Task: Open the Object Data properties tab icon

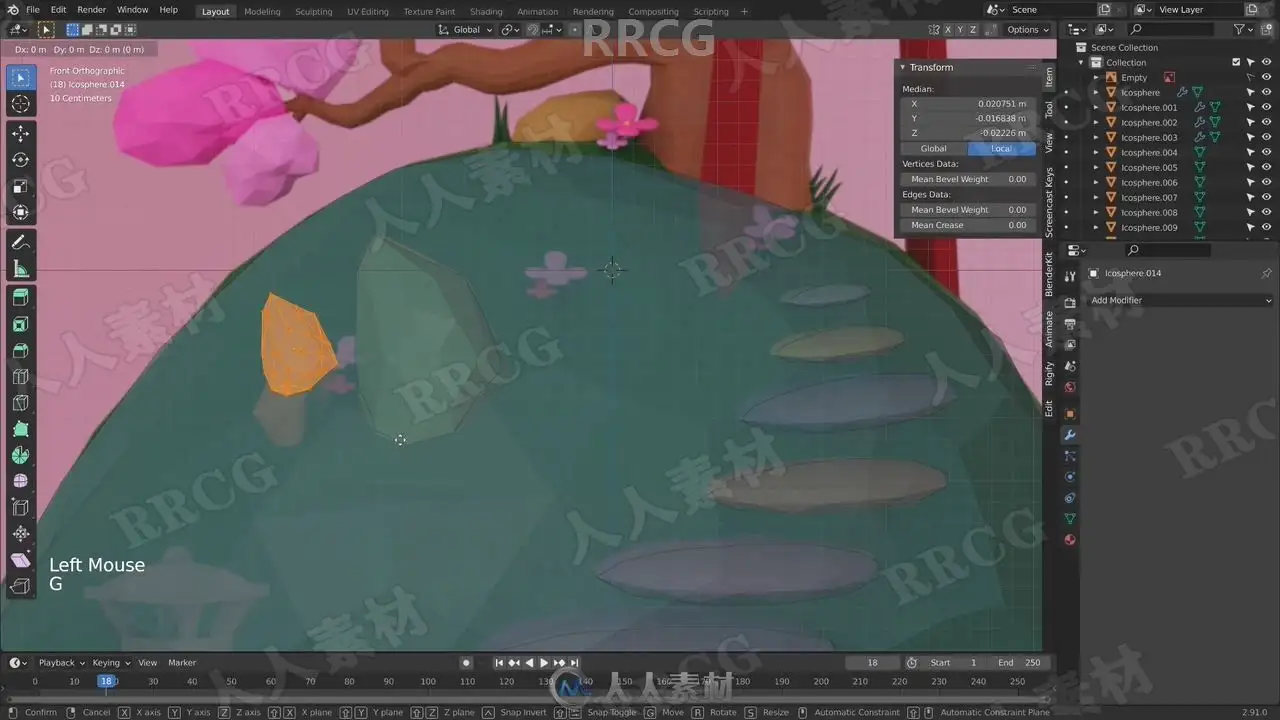Action: (1069, 519)
